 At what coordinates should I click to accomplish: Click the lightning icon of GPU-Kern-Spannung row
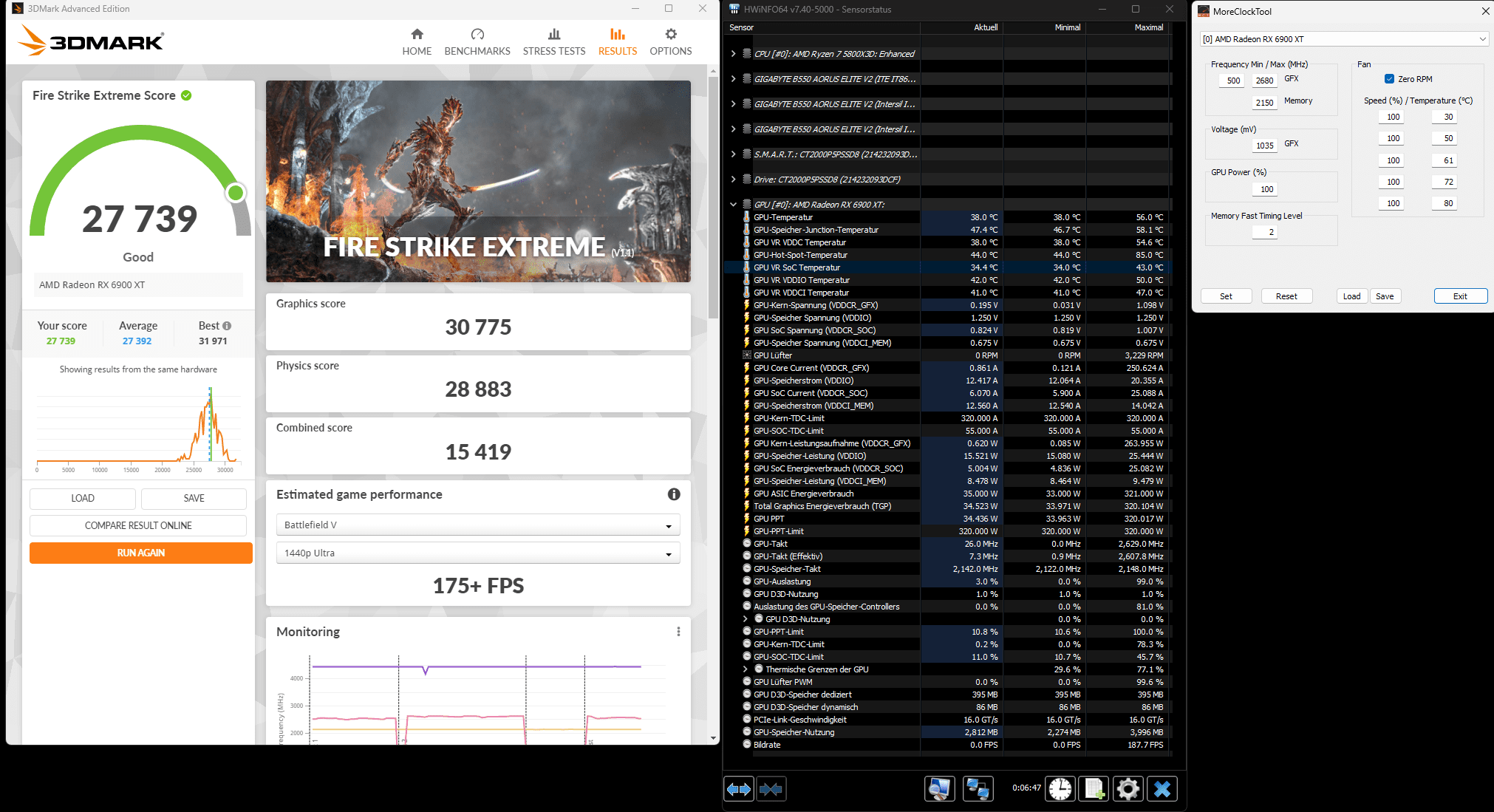click(x=747, y=305)
